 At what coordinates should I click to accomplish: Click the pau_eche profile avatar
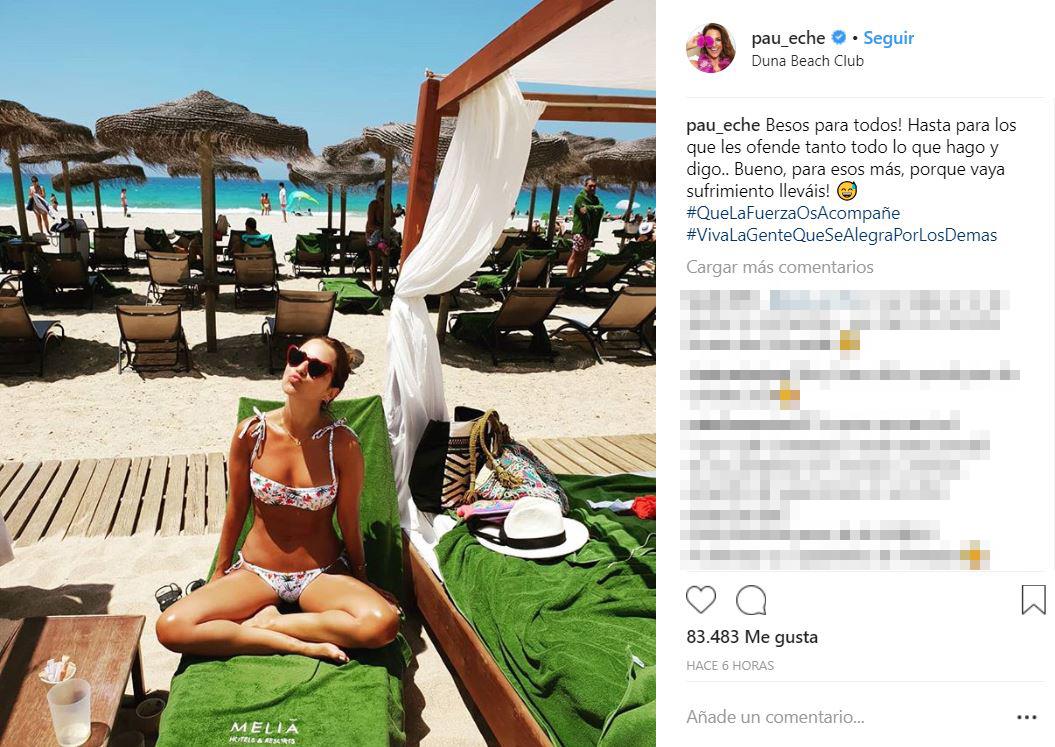point(711,48)
